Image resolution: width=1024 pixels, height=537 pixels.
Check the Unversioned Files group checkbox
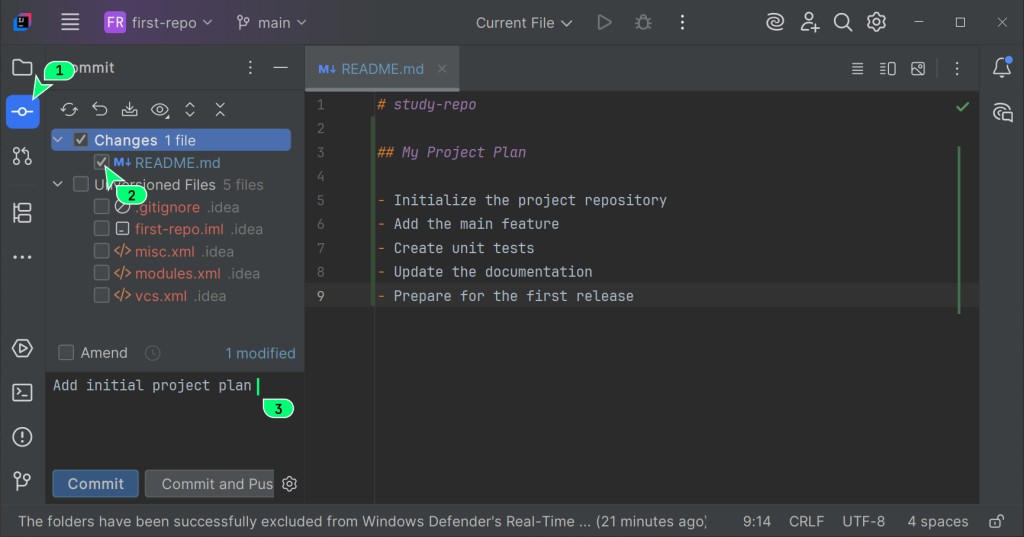tap(80, 184)
